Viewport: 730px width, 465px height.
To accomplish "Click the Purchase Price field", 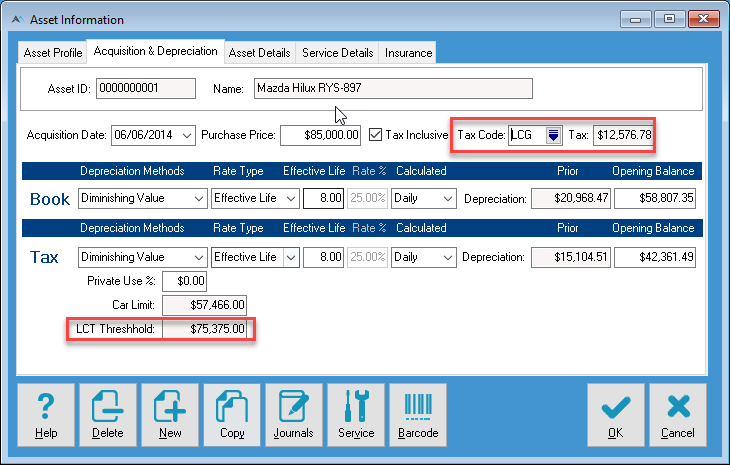I will (x=320, y=134).
